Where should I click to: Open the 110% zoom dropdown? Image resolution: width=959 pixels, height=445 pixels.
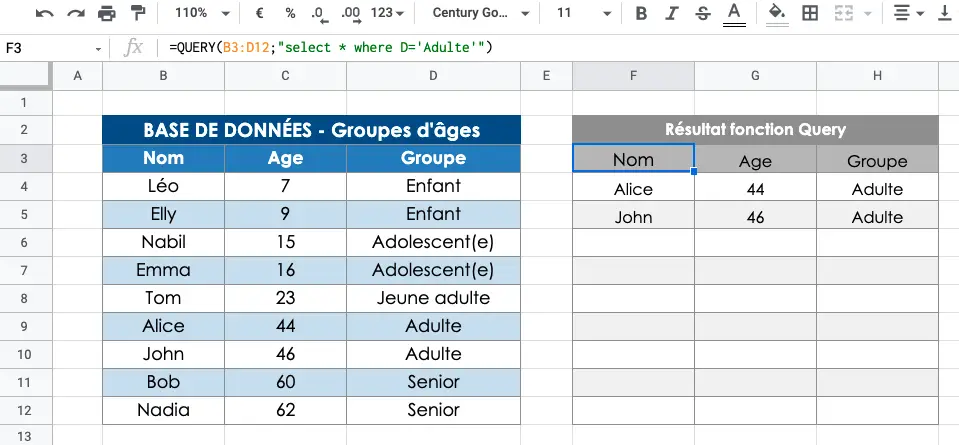click(x=202, y=13)
